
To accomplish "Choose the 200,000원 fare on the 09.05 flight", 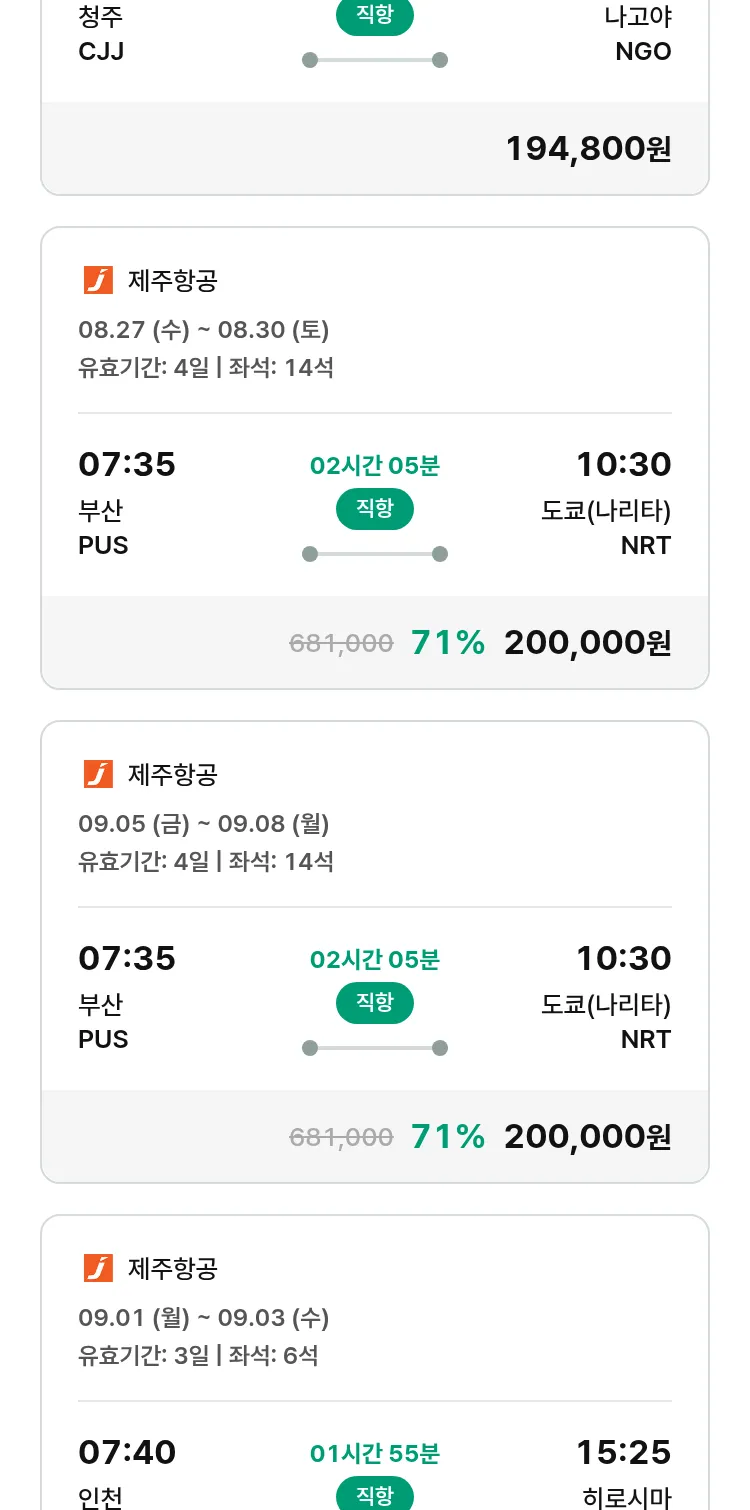I will tap(587, 1137).
